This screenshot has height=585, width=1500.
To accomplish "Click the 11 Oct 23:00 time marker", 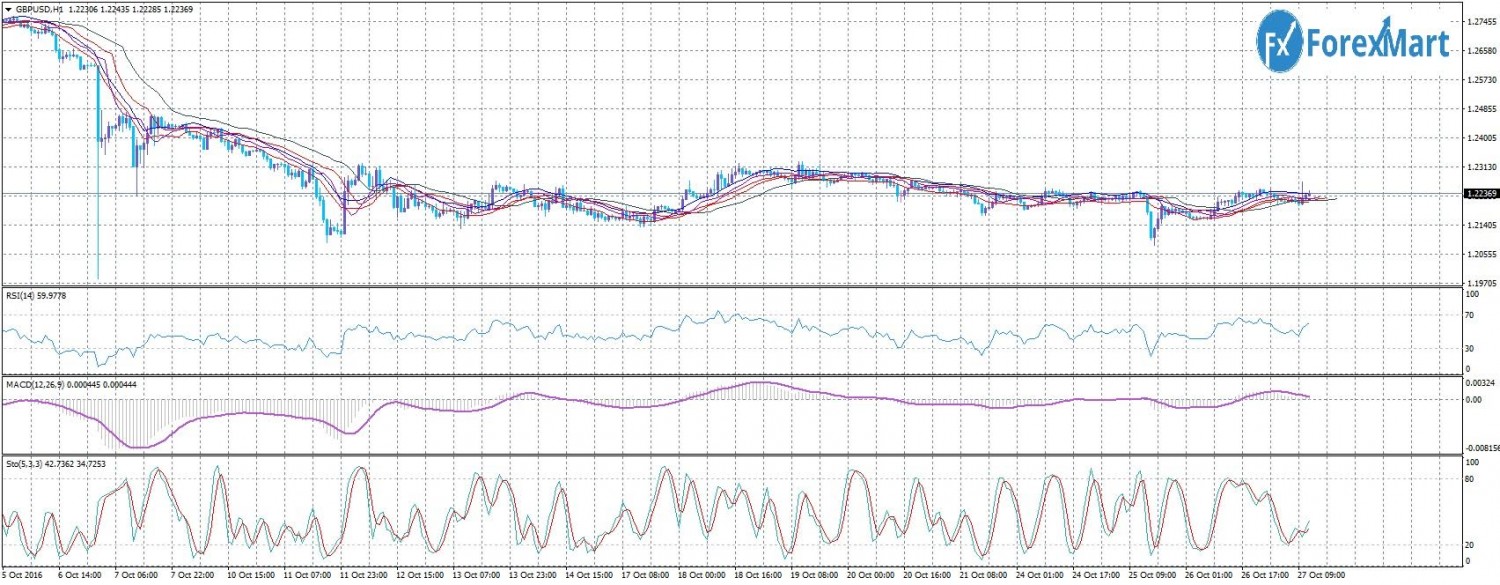I will (x=362, y=577).
